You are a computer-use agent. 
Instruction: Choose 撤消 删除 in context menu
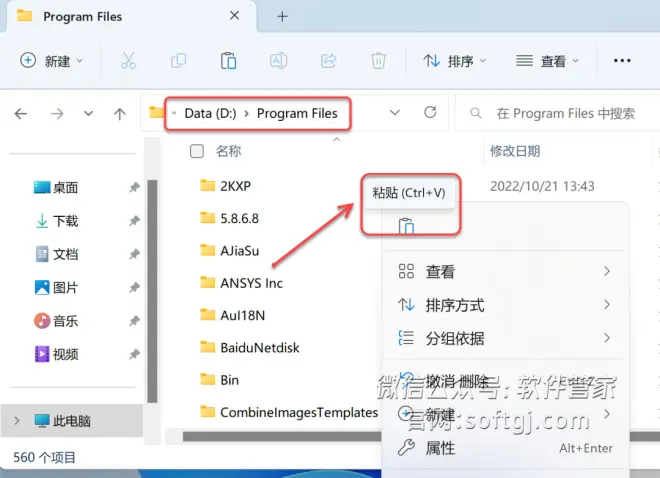504,381
